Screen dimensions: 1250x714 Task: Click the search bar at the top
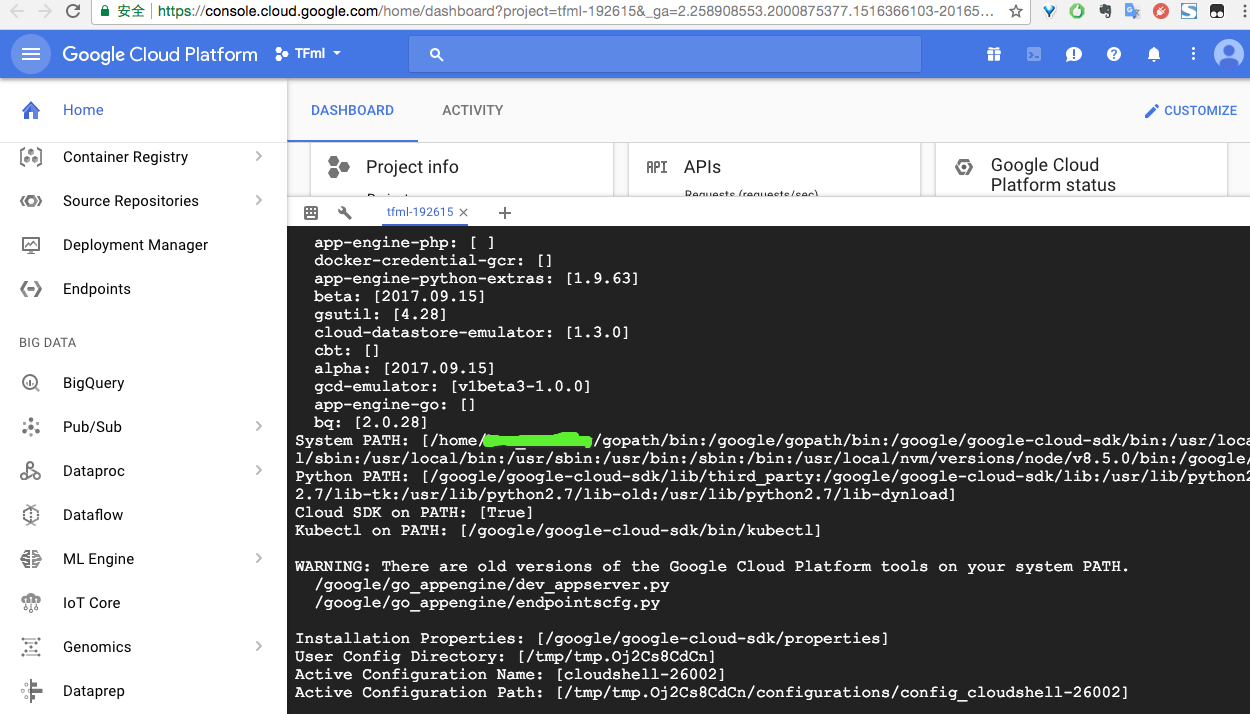click(664, 53)
